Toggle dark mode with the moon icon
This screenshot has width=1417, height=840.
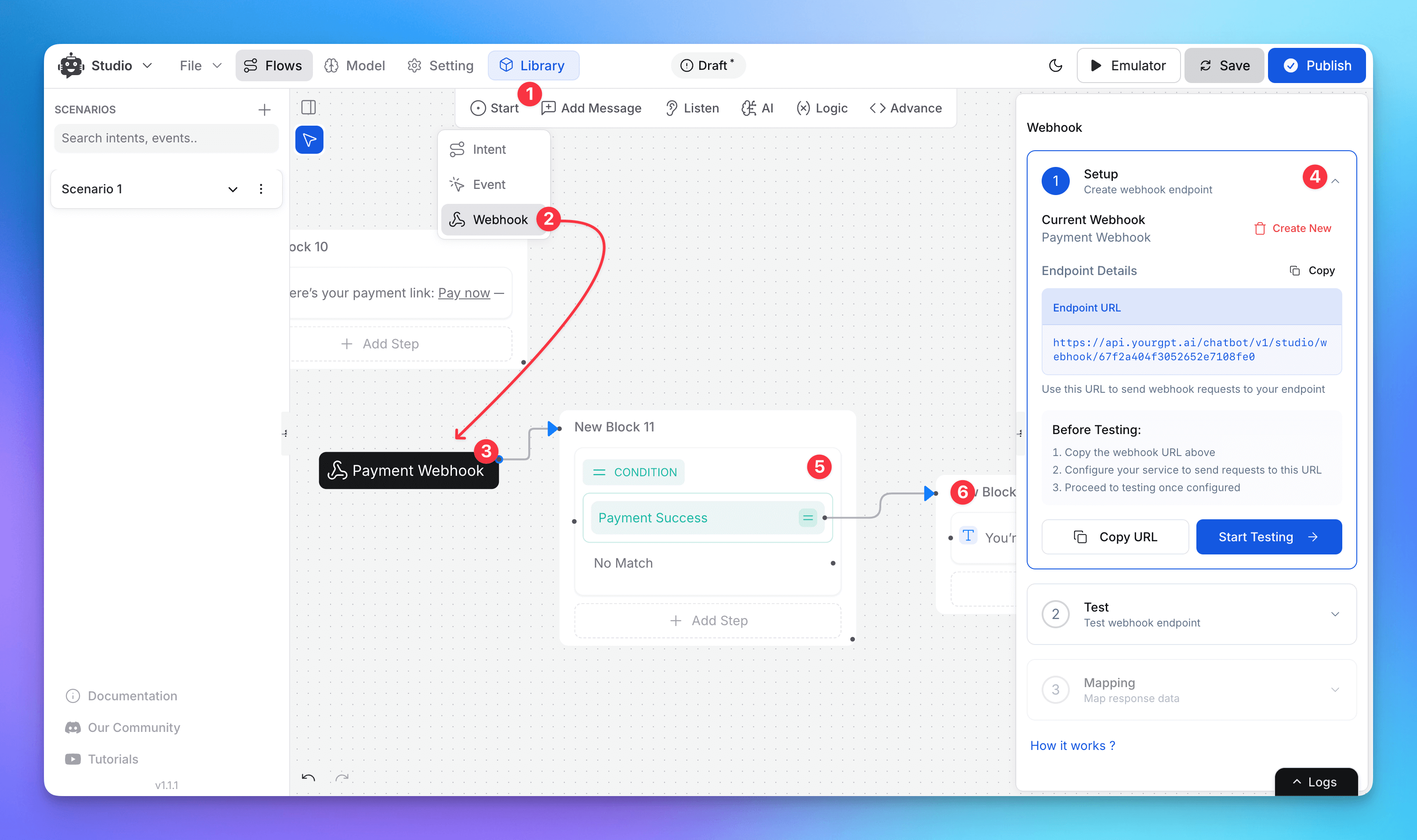(x=1055, y=65)
